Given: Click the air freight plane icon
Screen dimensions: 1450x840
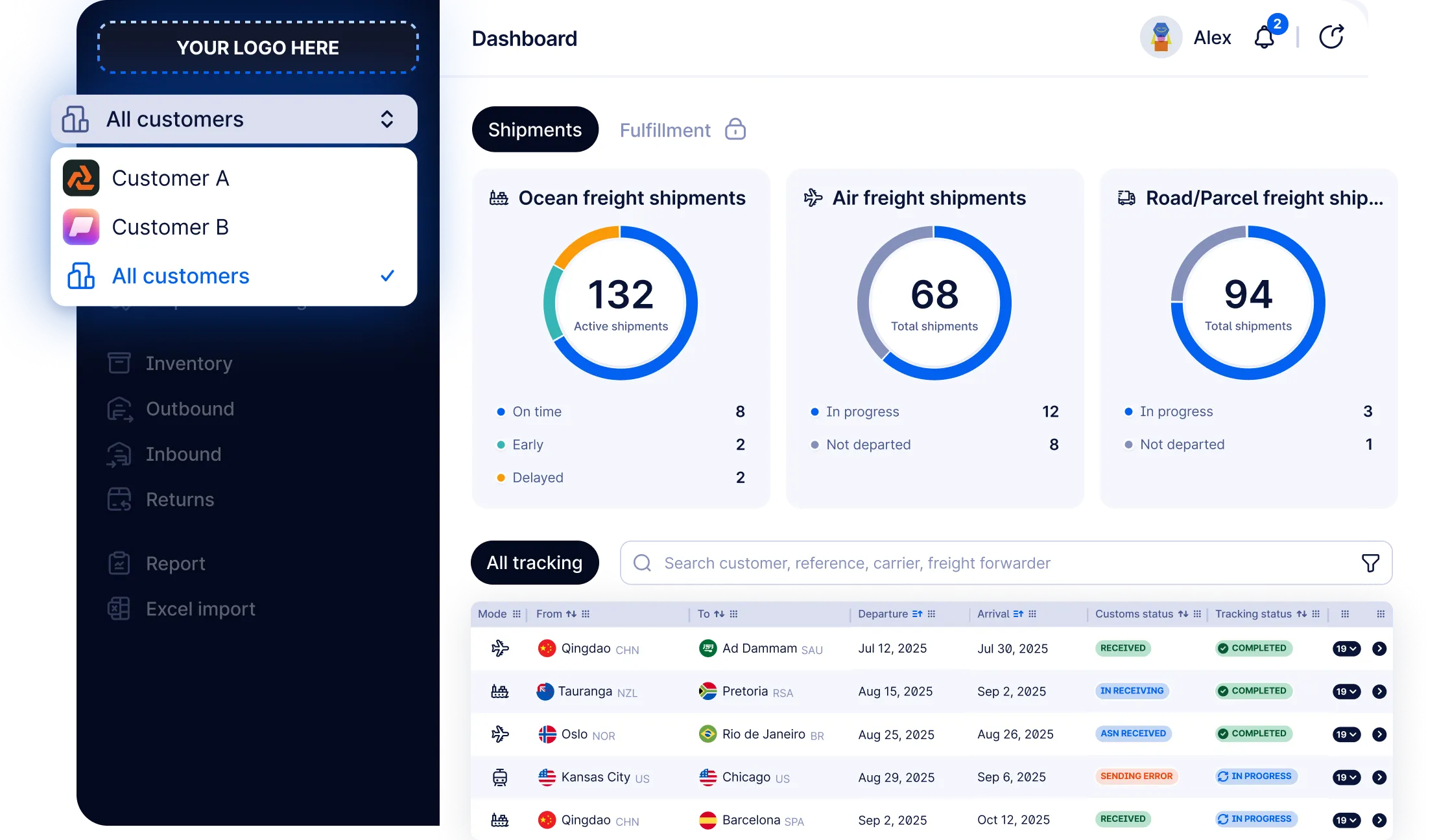Looking at the screenshot, I should point(813,197).
